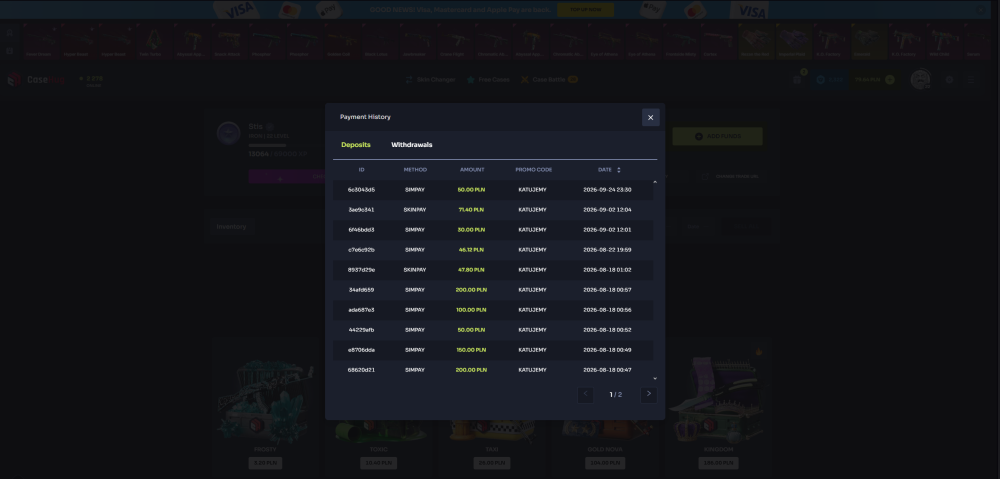The height and width of the screenshot is (479, 1000).
Task: Click the site logo in the header
Action: (36, 80)
